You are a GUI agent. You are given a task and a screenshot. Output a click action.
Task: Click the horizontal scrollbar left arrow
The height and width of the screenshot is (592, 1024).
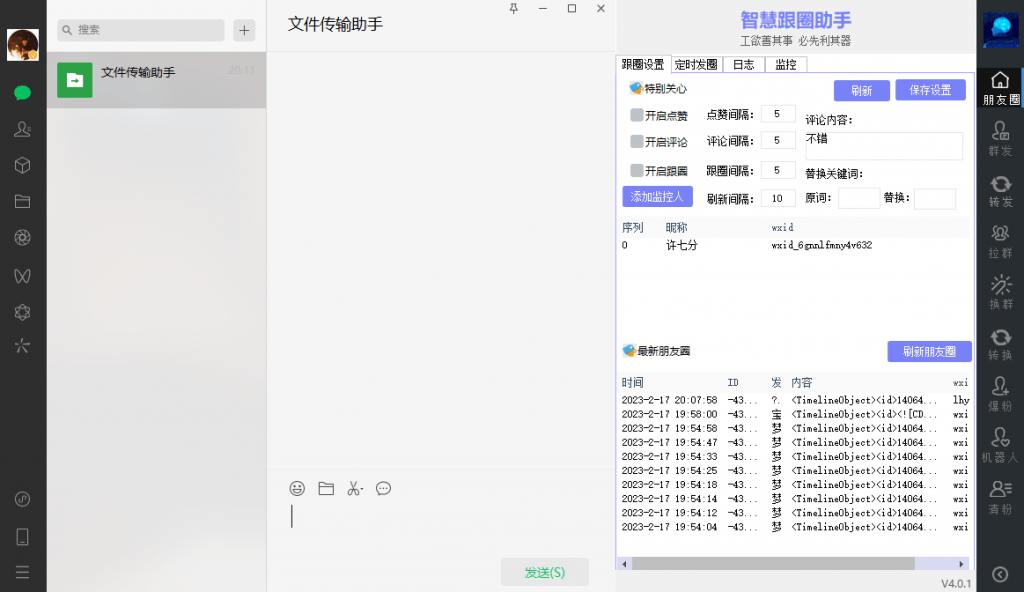point(625,564)
